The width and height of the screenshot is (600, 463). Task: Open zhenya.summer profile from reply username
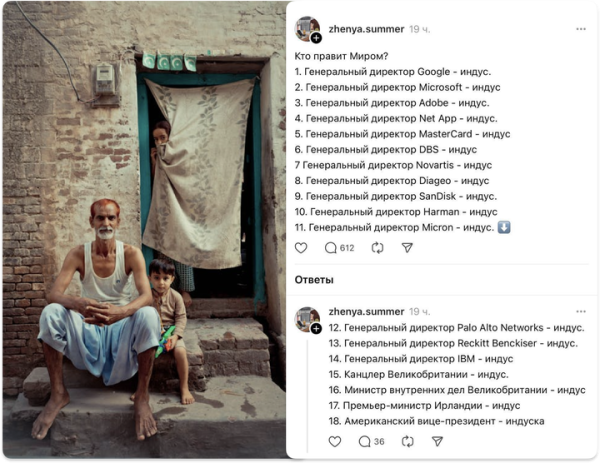point(366,311)
